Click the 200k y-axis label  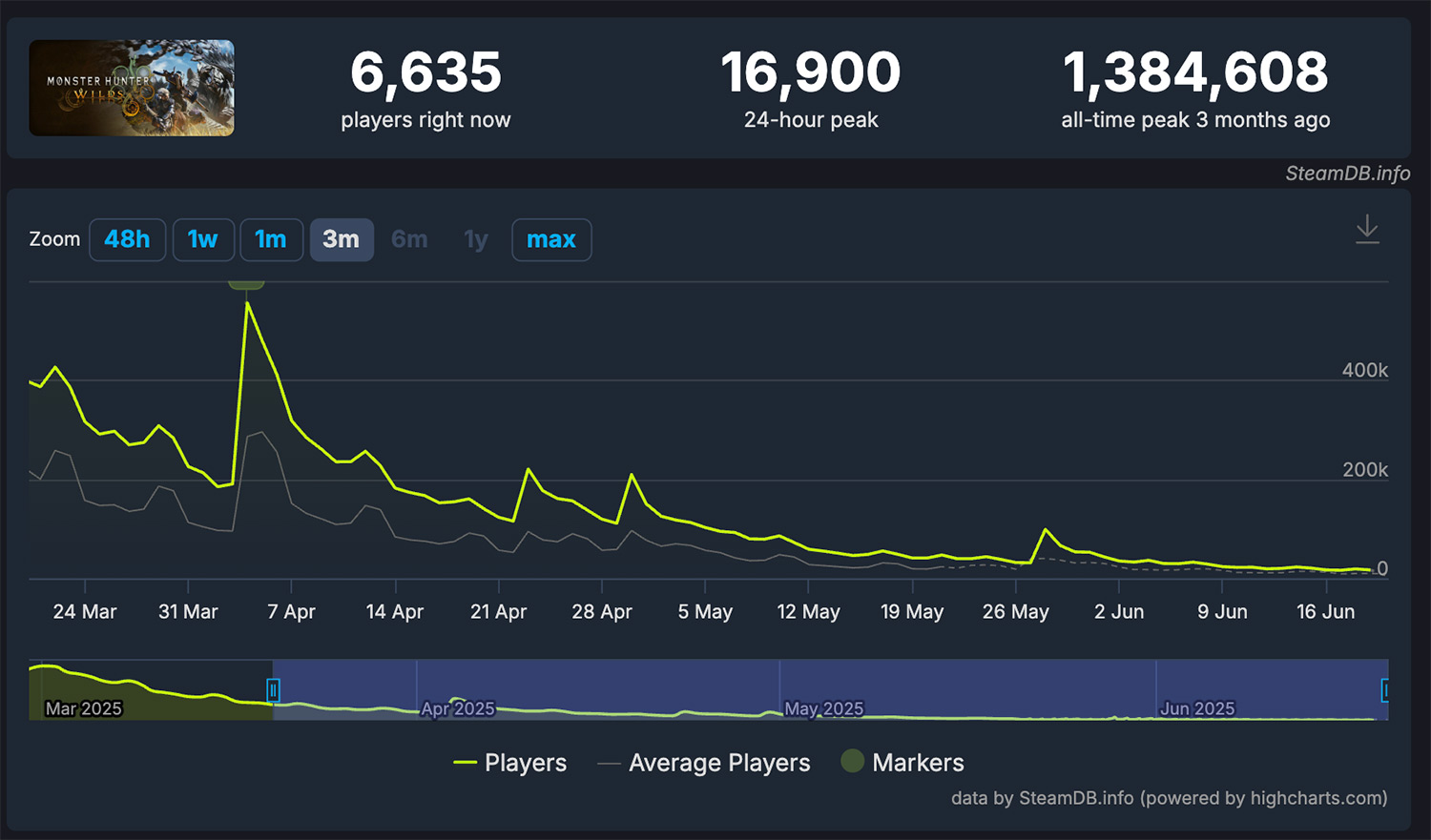click(x=1365, y=469)
